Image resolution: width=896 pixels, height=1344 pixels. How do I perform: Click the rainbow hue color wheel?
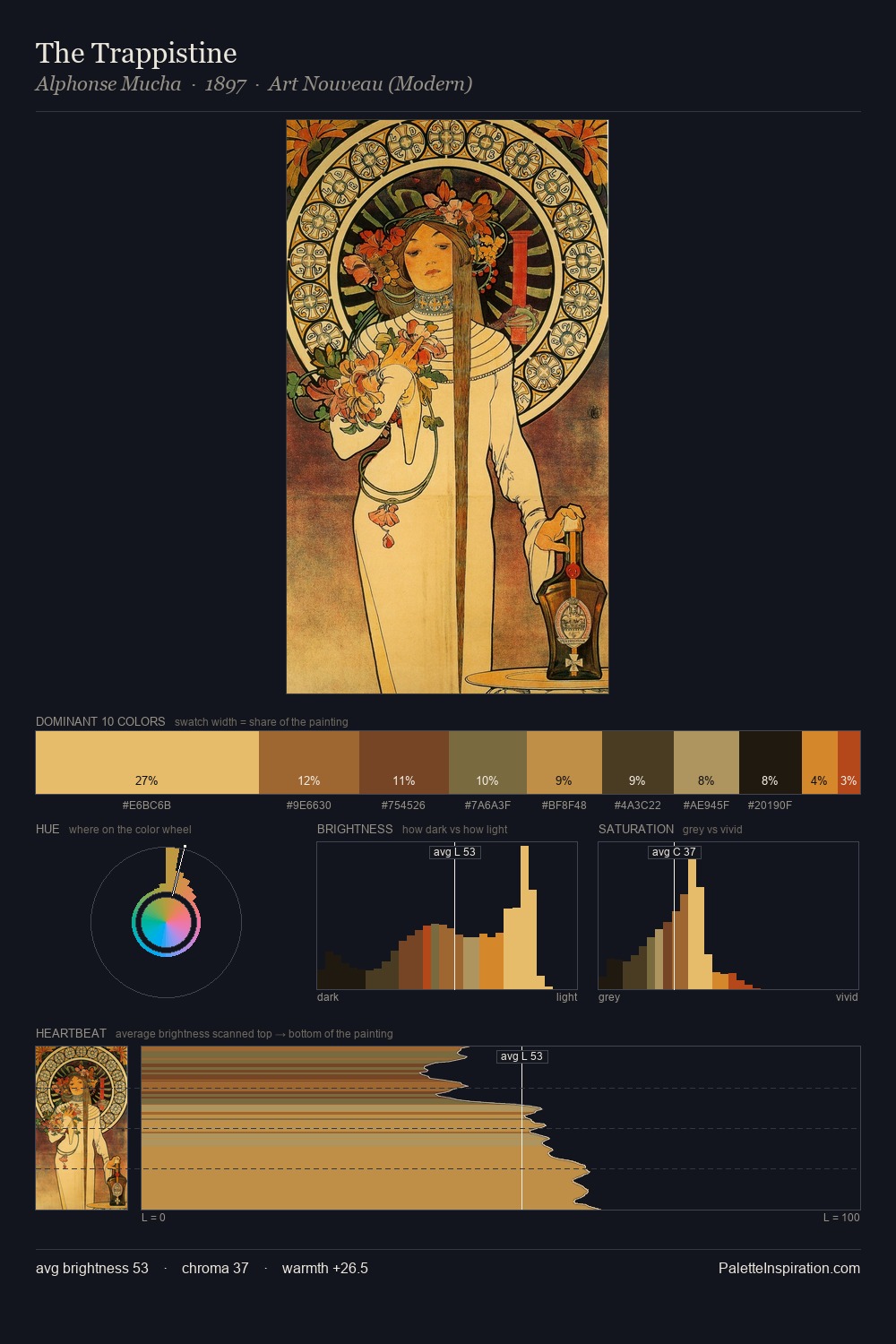(166, 923)
